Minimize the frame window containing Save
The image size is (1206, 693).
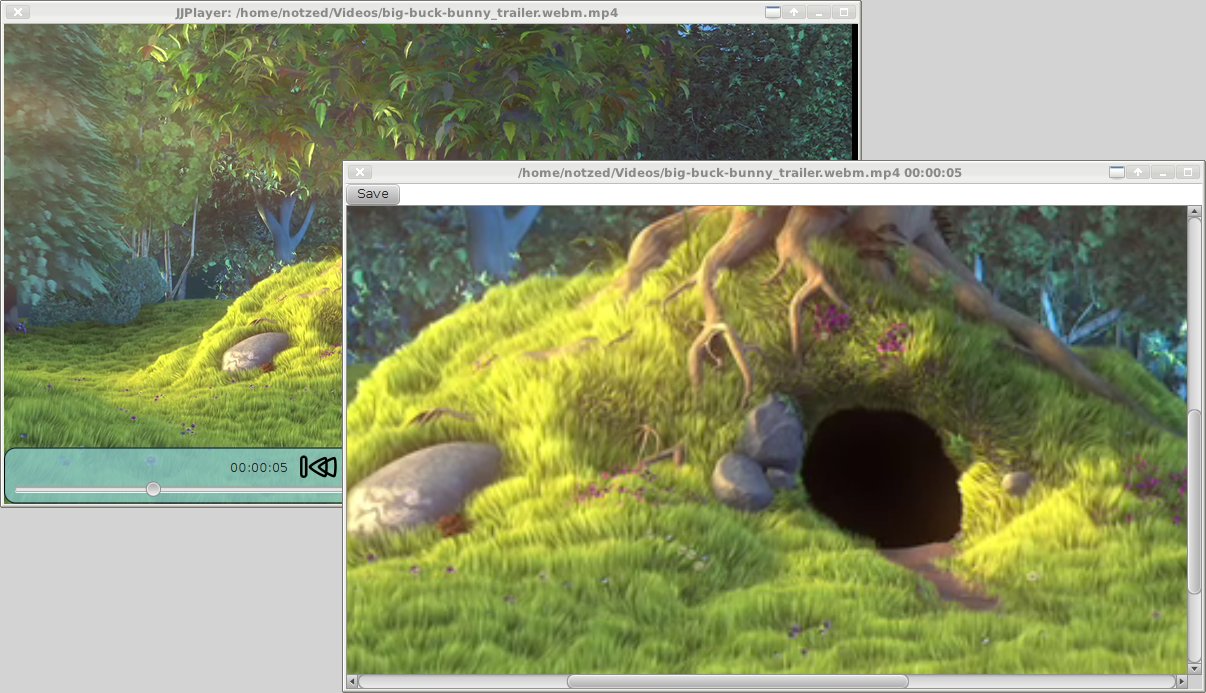(1164, 172)
